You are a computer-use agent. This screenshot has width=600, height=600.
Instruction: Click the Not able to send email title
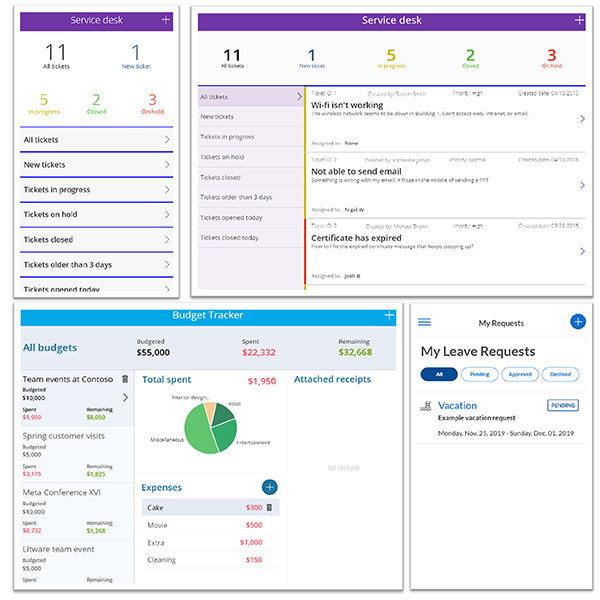point(356,171)
